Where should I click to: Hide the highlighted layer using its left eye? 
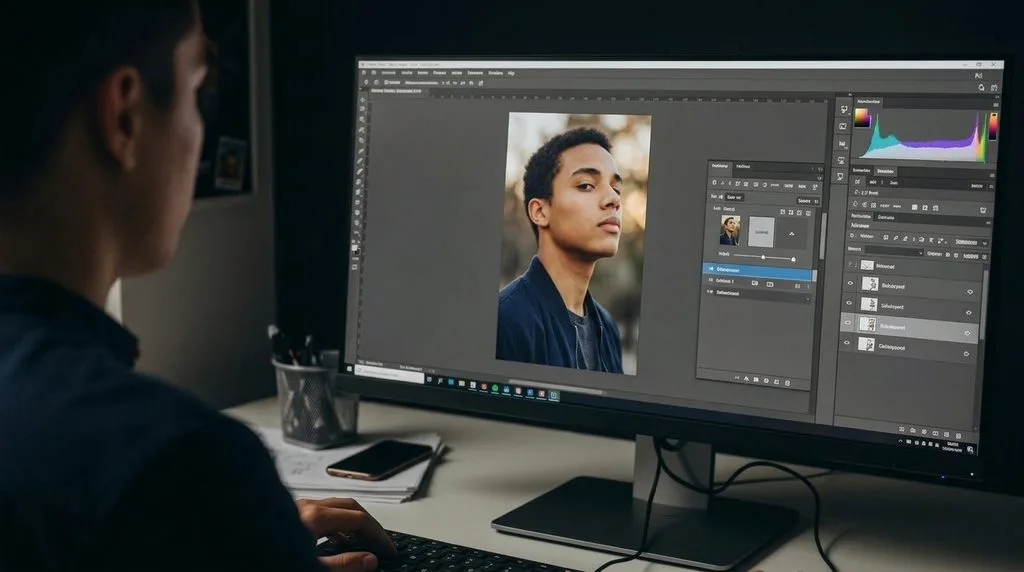(x=849, y=323)
